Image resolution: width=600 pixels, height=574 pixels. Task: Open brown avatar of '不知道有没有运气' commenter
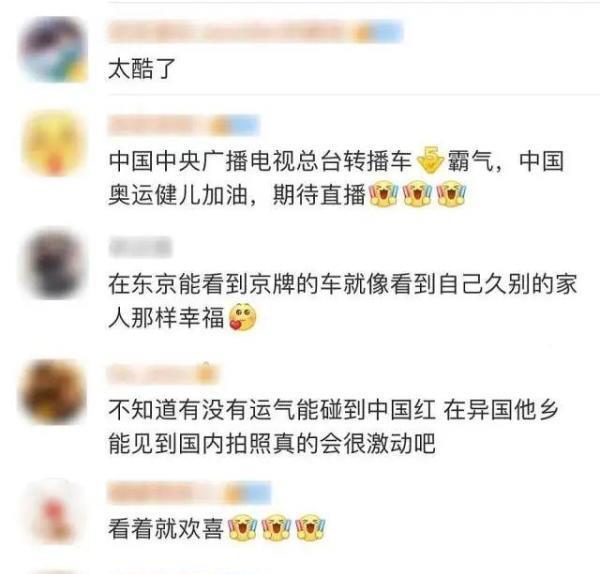click(x=54, y=393)
